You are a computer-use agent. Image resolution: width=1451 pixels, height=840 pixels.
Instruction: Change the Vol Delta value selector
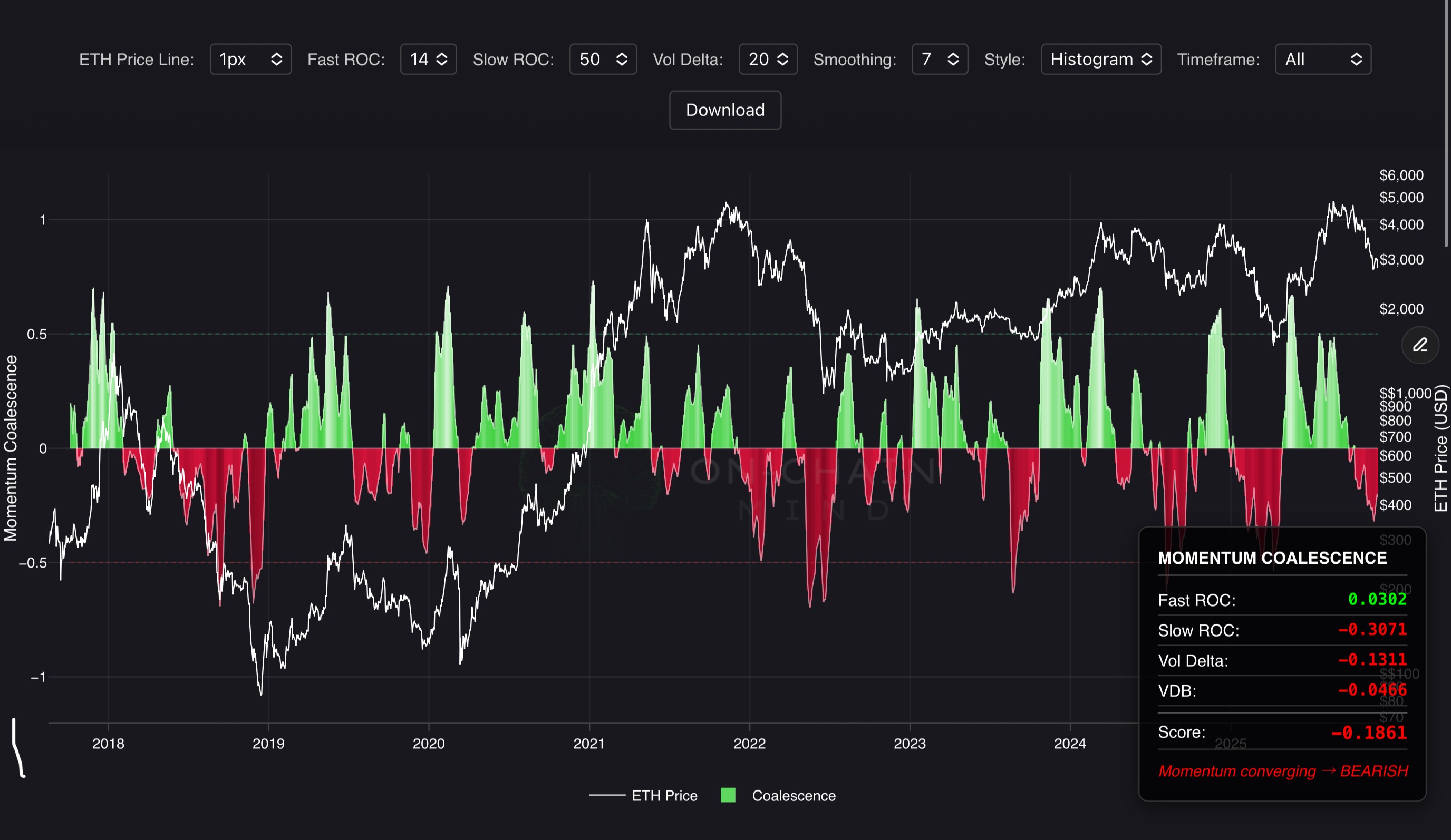[x=768, y=59]
